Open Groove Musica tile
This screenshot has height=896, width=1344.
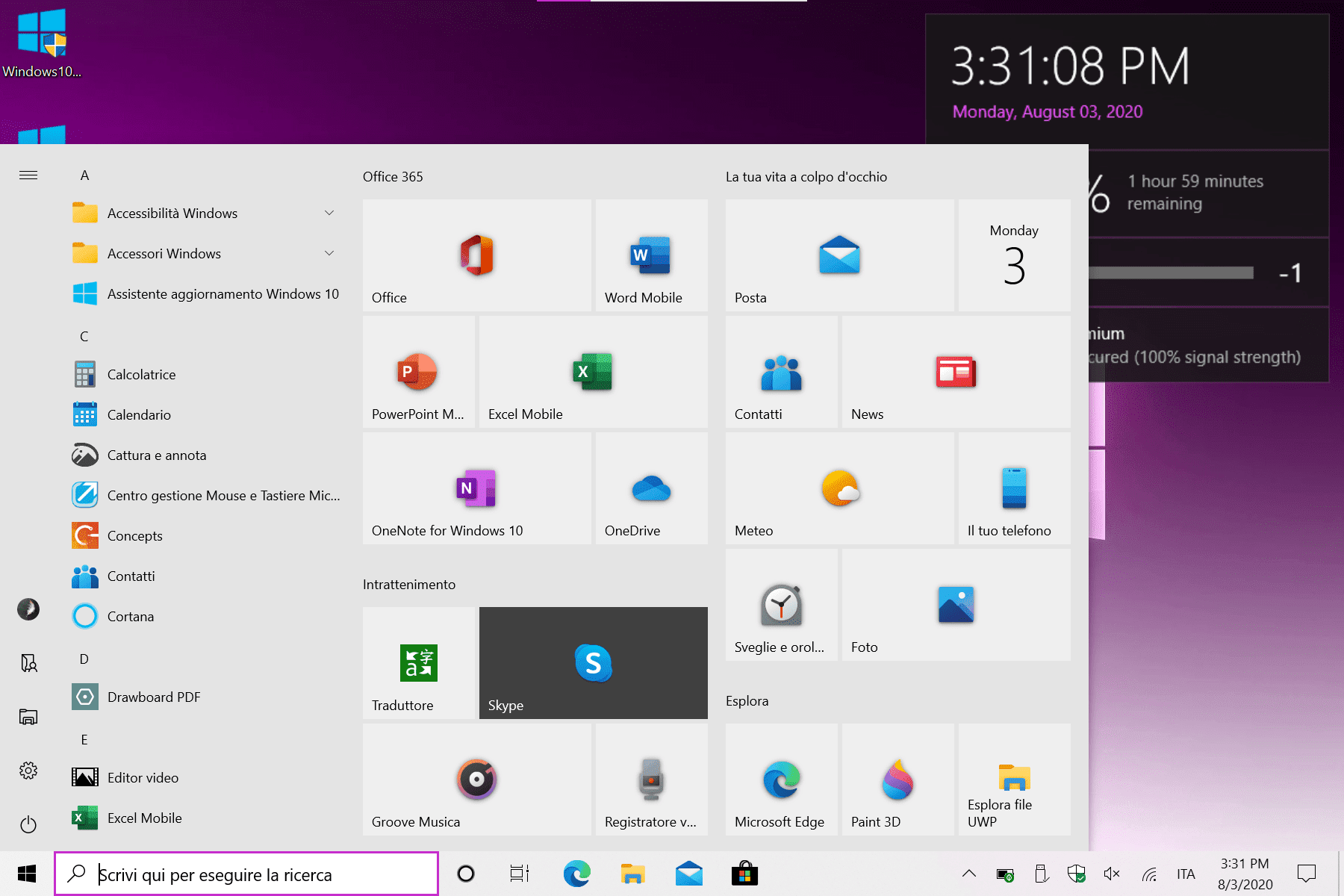(x=476, y=780)
